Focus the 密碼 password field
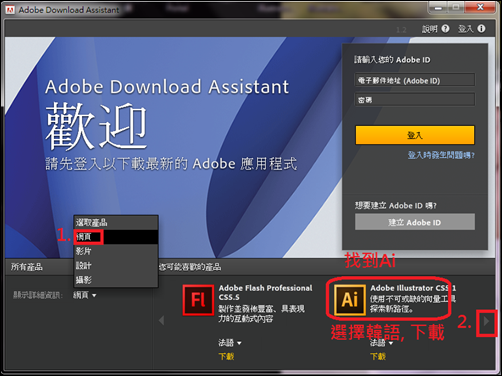The height and width of the screenshot is (376, 502). tap(415, 99)
